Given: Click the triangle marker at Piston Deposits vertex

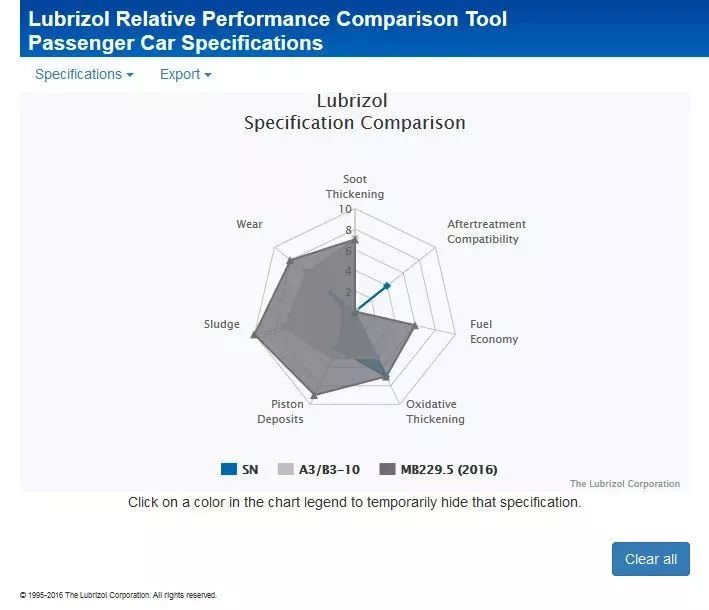Looking at the screenshot, I should [313, 395].
